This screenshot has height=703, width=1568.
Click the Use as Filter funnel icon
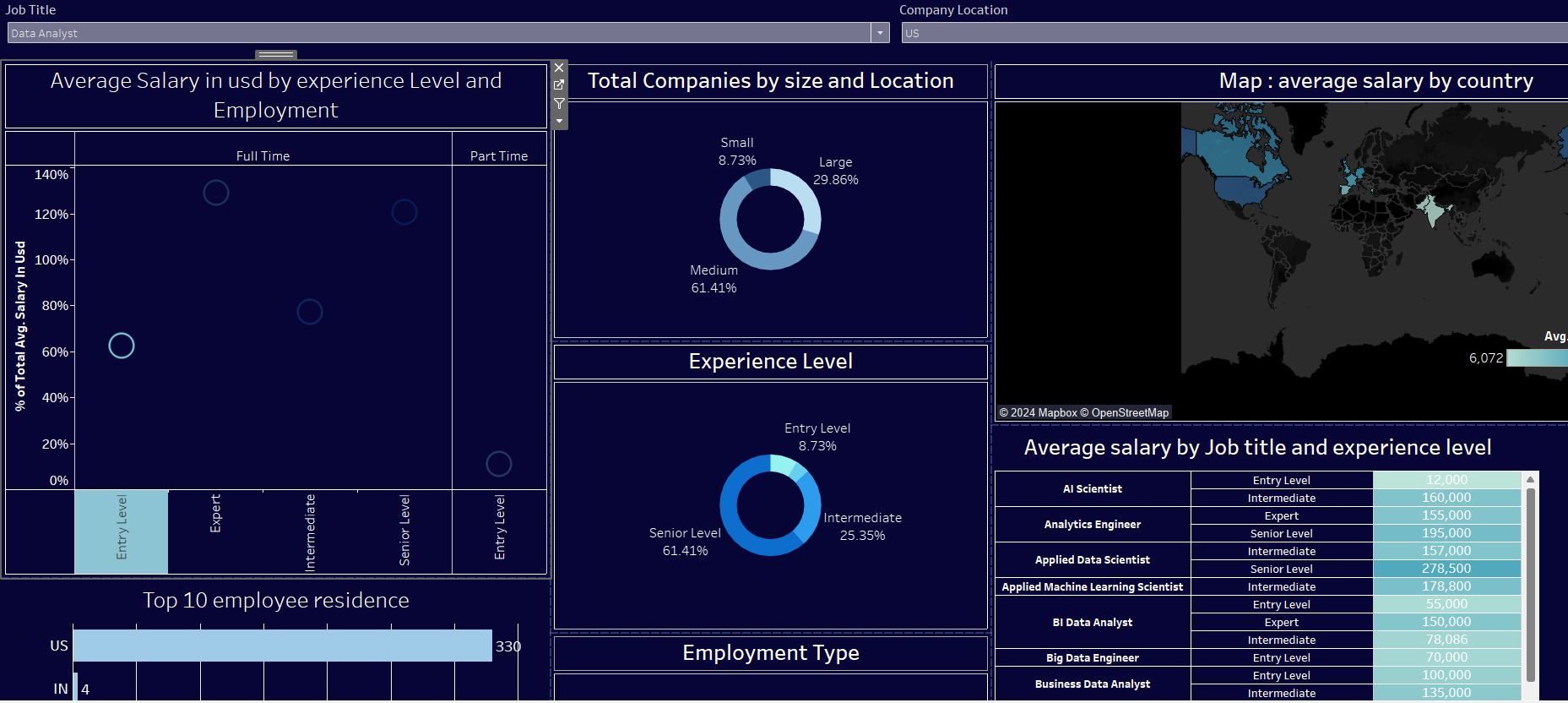(x=559, y=103)
